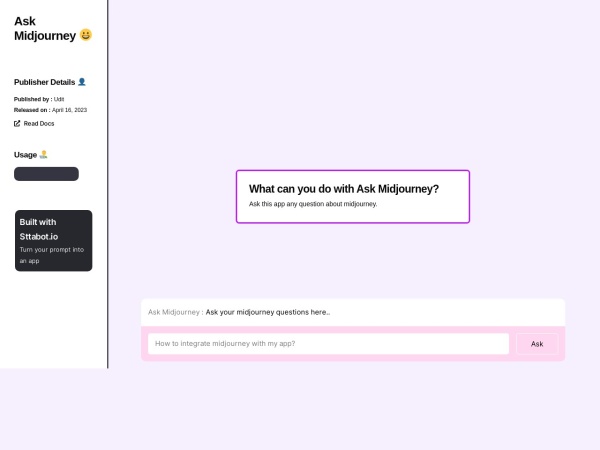Click the 'Turn your prompt into an app' tagline
The height and width of the screenshot is (450, 600).
point(52,255)
